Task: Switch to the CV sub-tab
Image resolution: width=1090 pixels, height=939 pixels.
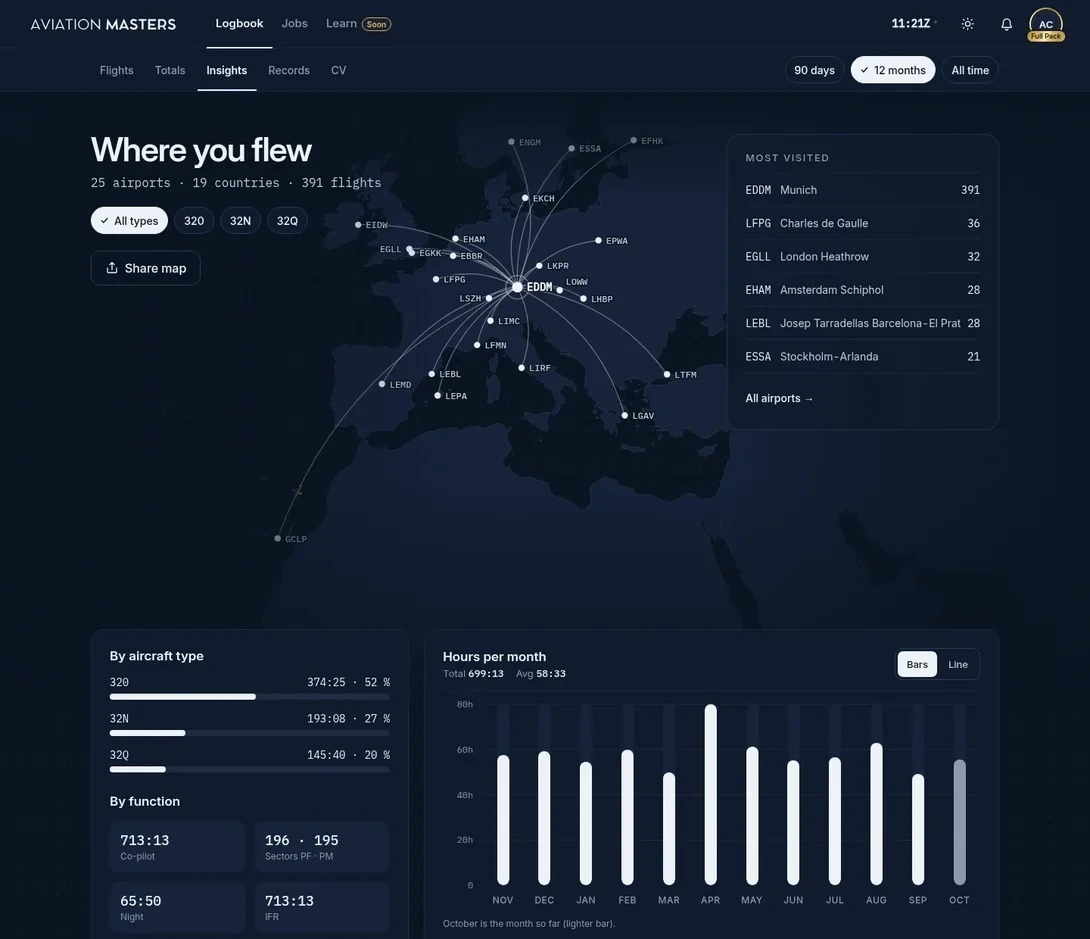Action: point(339,70)
